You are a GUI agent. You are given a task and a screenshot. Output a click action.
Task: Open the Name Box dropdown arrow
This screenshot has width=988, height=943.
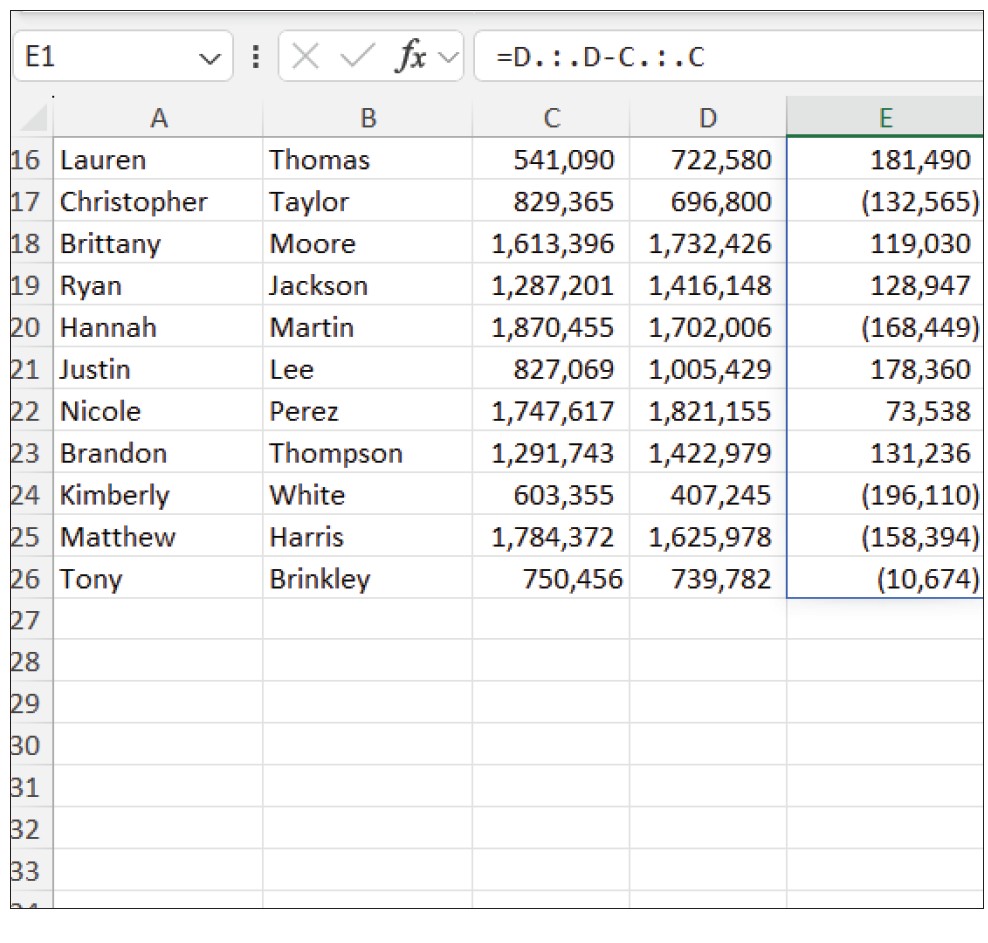click(x=210, y=58)
